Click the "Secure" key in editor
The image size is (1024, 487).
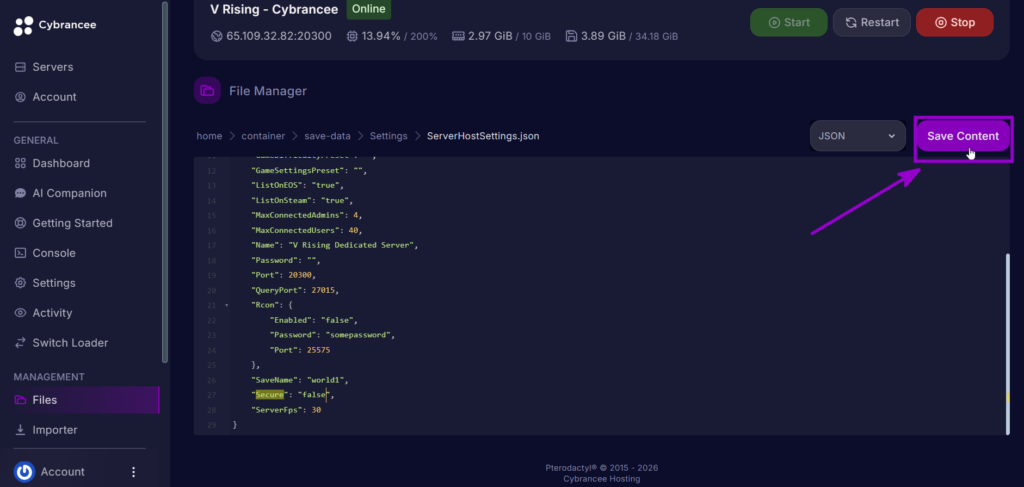pyautogui.click(x=269, y=395)
